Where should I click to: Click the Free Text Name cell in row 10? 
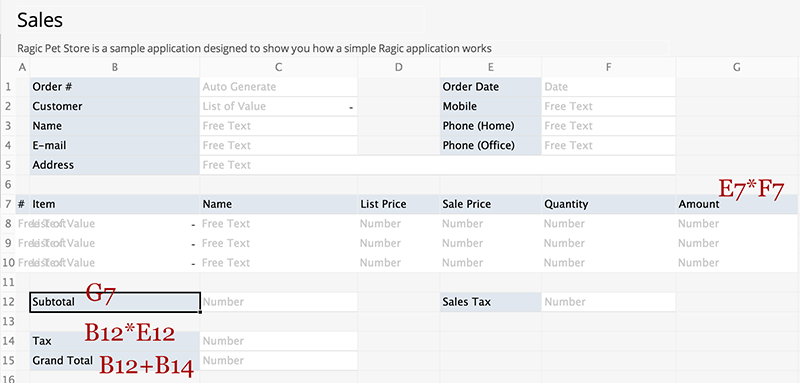click(279, 263)
